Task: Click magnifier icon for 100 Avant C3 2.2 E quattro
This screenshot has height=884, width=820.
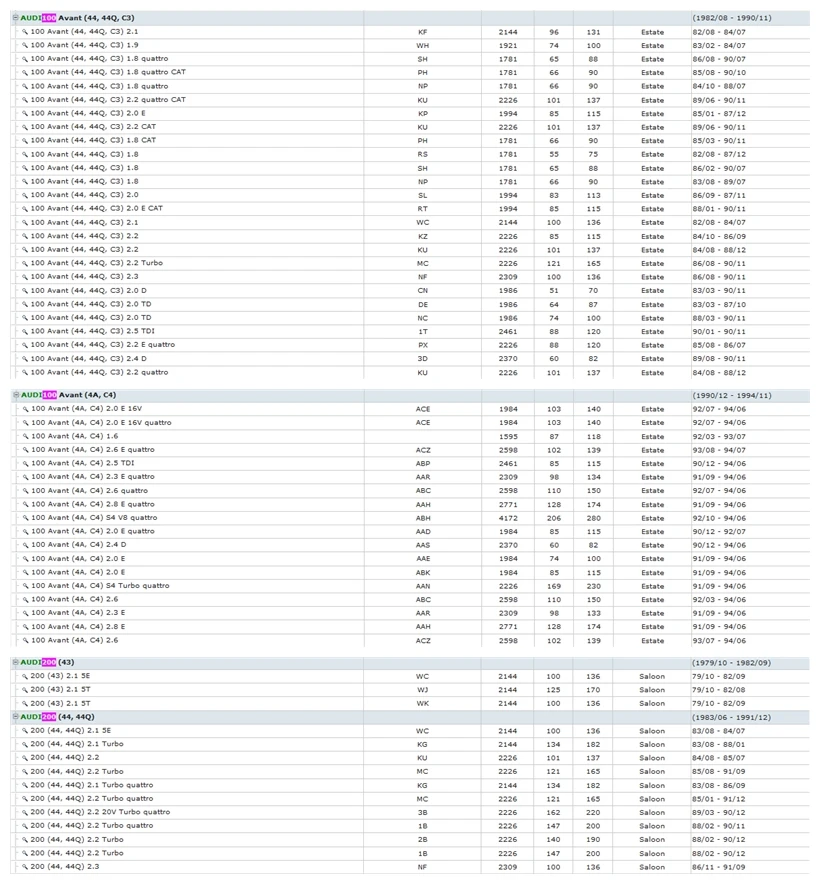Action: [25, 345]
